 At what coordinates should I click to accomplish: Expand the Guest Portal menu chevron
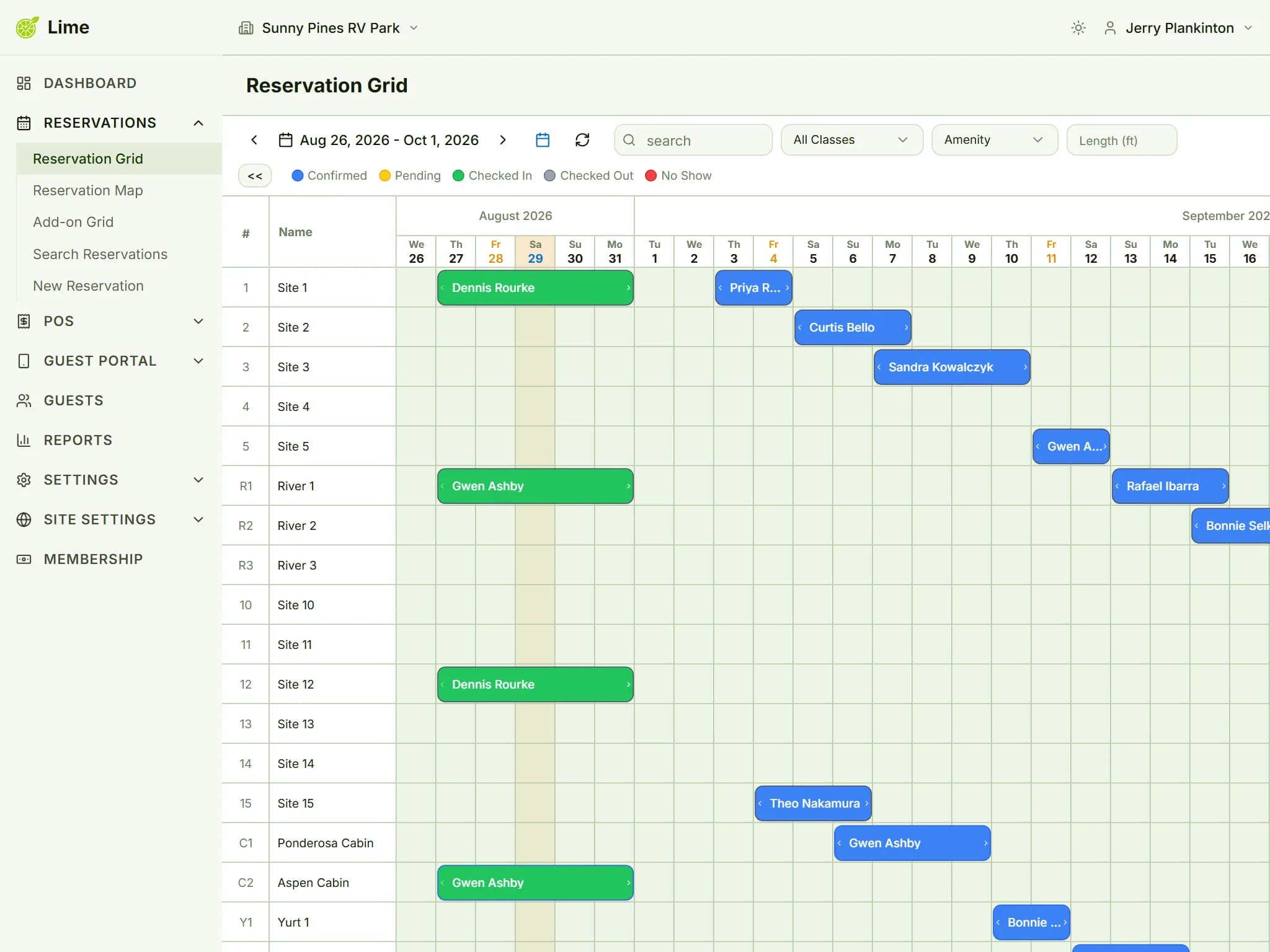tap(198, 361)
